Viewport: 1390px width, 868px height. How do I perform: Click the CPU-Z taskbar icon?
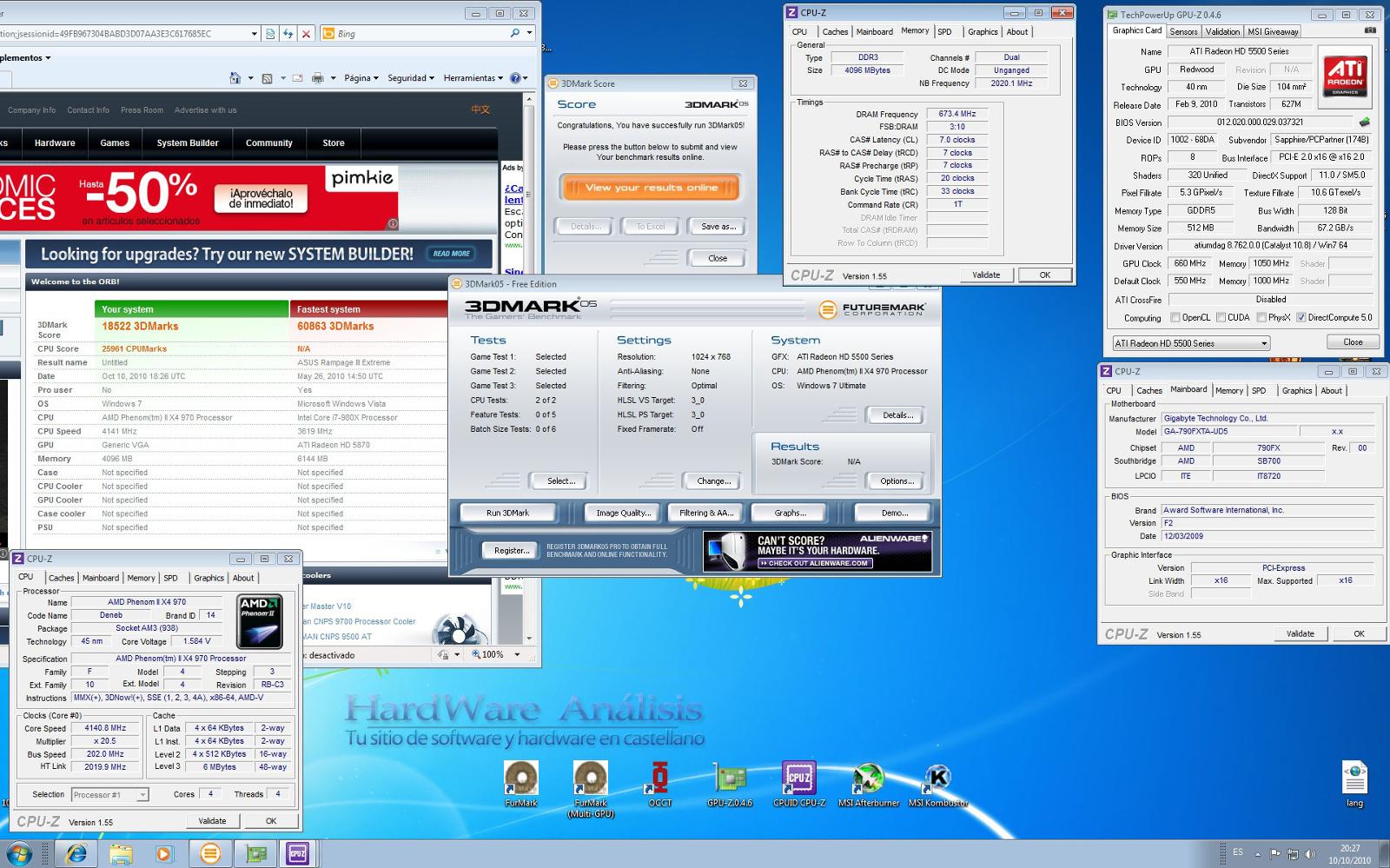(x=298, y=853)
